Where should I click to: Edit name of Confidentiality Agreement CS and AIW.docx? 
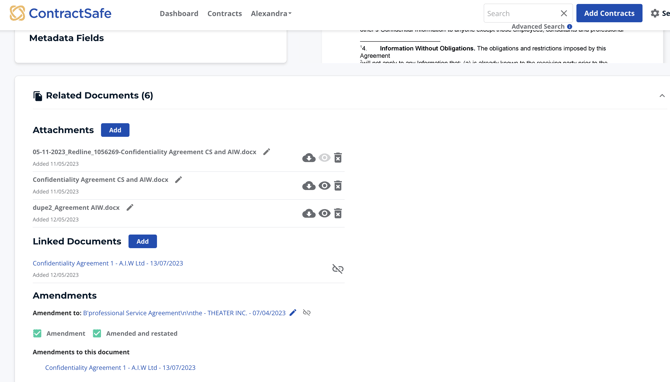[179, 179]
